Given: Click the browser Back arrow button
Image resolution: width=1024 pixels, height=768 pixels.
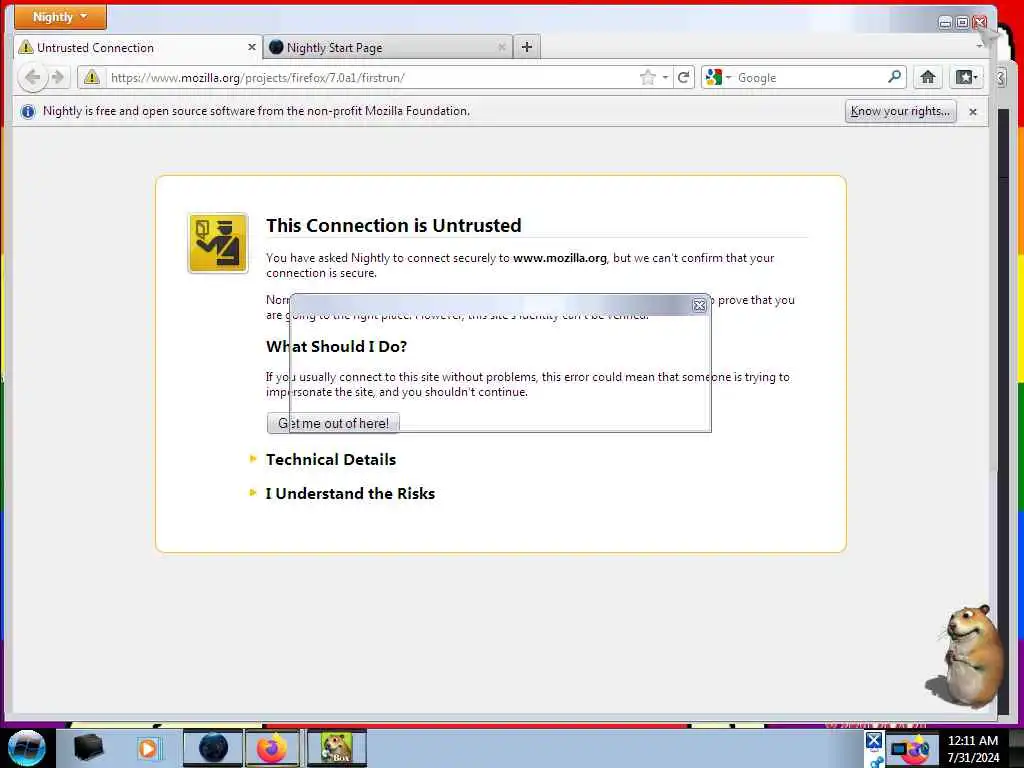Looking at the screenshot, I should pyautogui.click(x=32, y=78).
